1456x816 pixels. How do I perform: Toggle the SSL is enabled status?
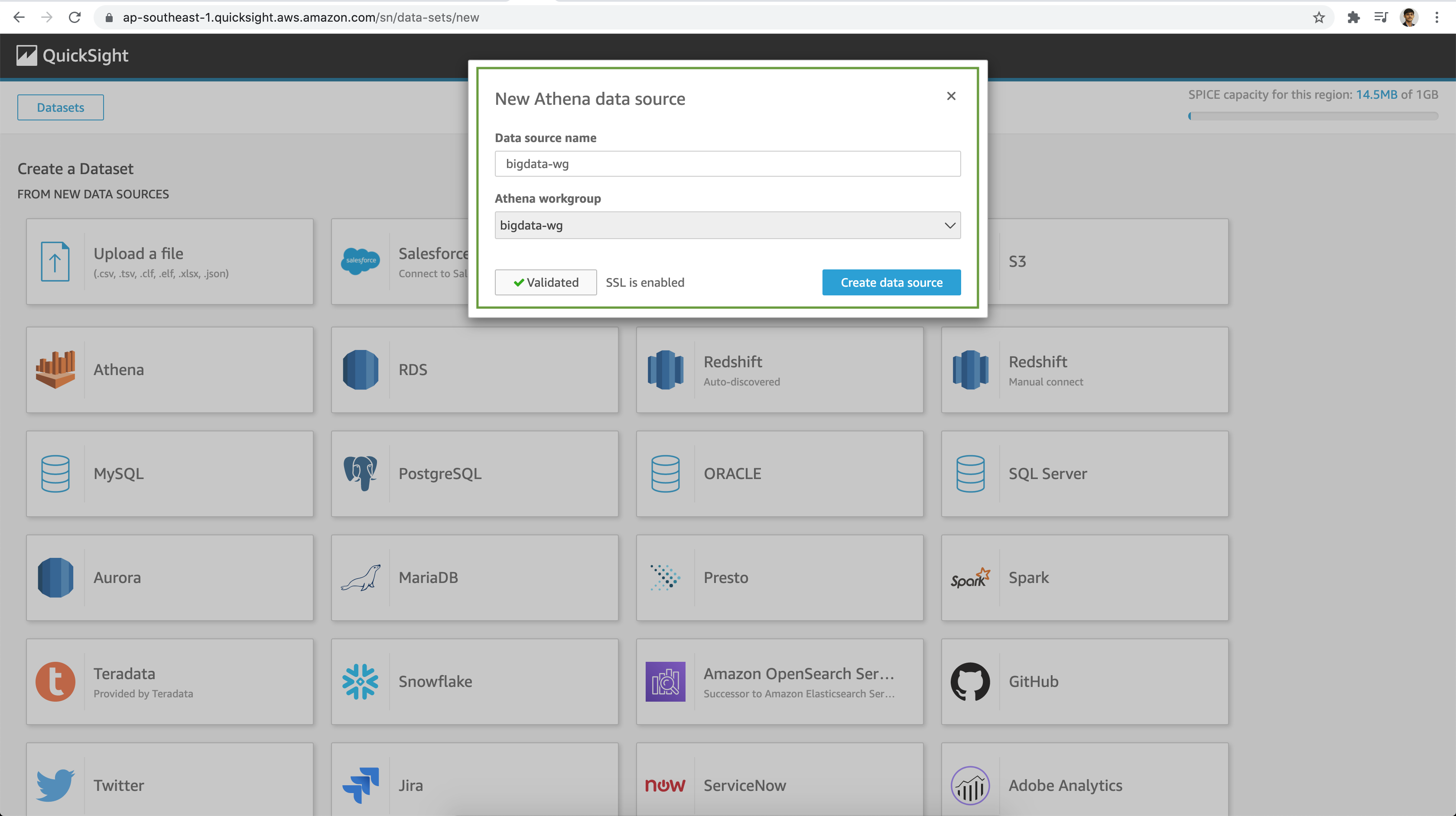click(645, 282)
